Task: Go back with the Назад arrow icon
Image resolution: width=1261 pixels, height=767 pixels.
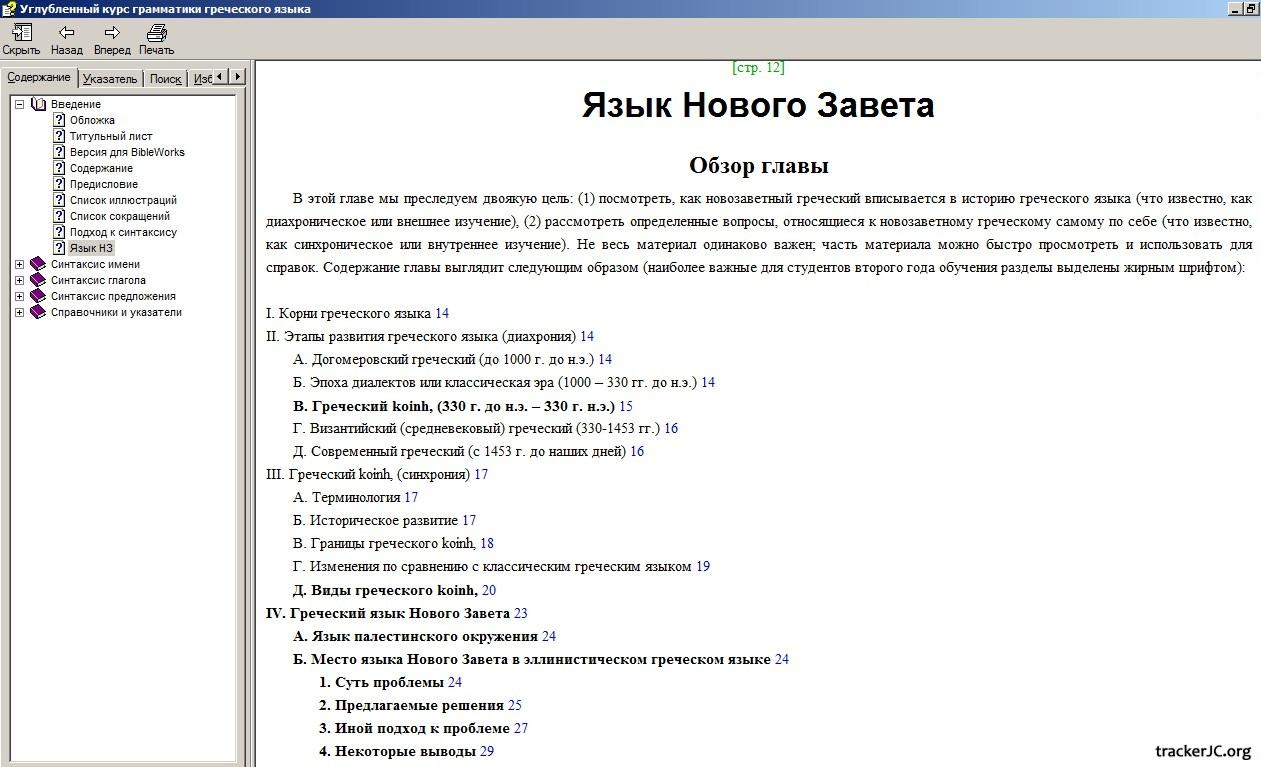Action: pos(66,33)
